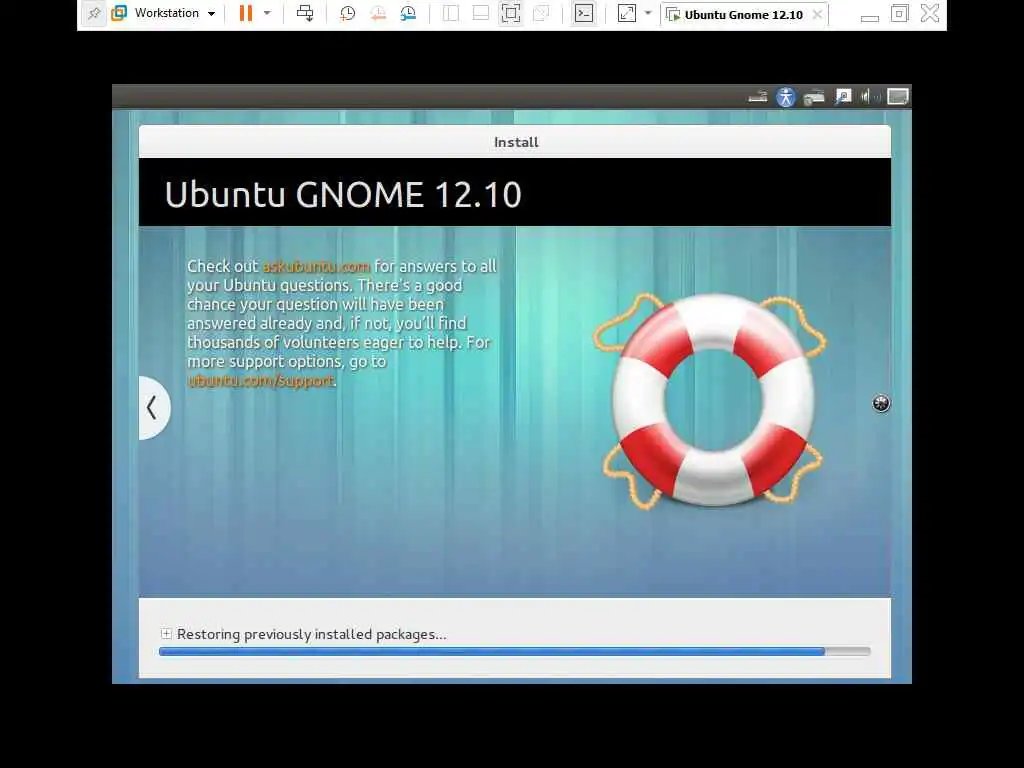Switch to Unity mode

[541, 13]
